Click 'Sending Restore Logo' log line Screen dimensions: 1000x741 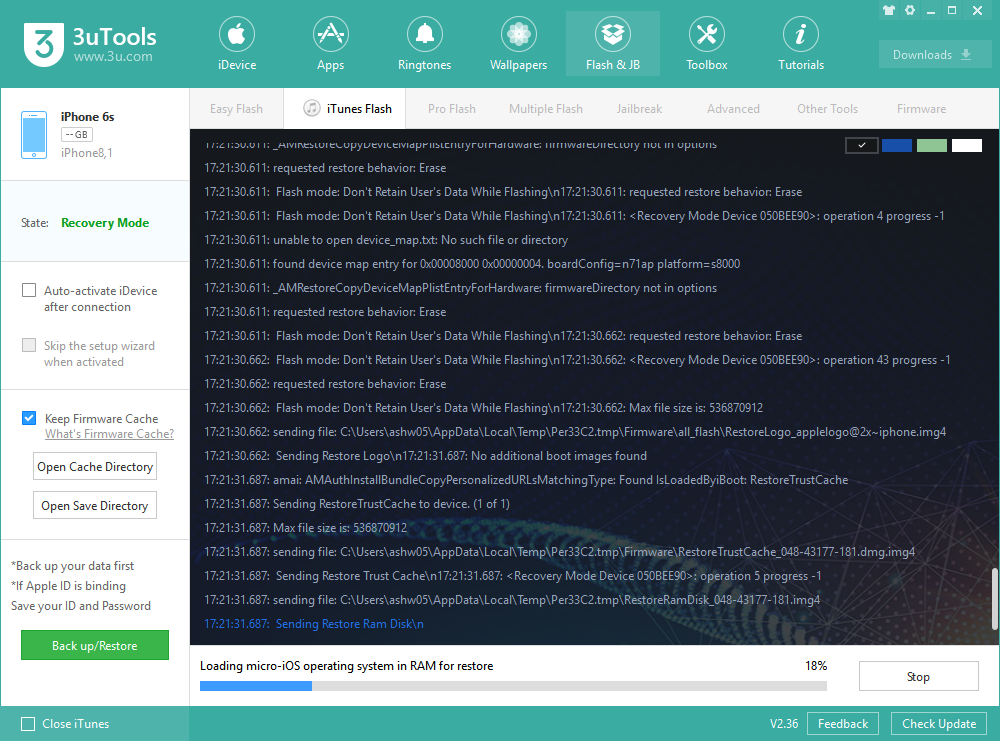425,456
